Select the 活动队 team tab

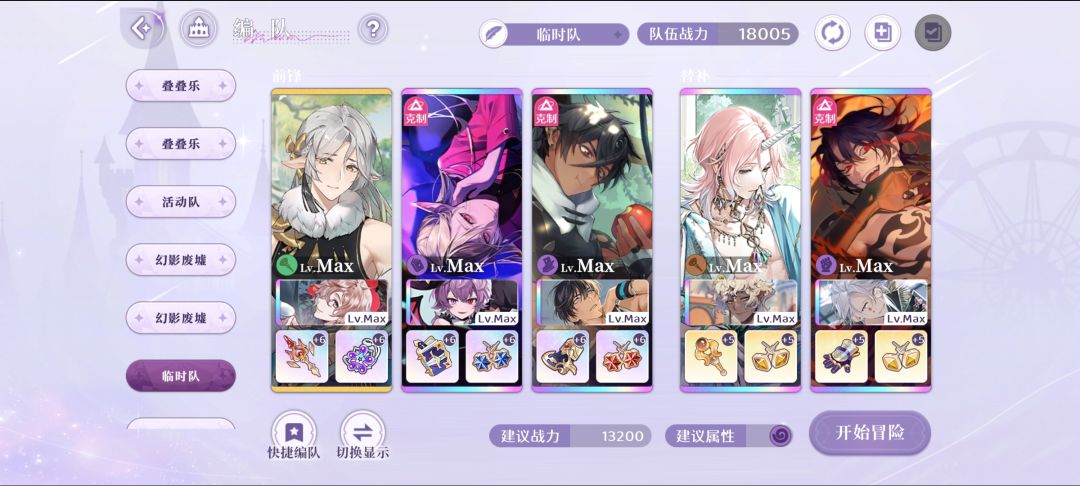(180, 202)
